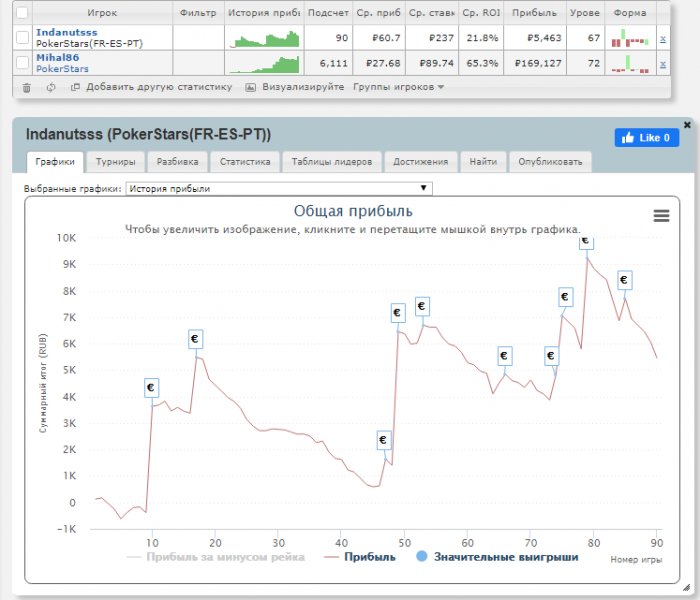This screenshot has width=700, height=600.
Task: Open the 'Статистика' tab
Action: (245, 162)
